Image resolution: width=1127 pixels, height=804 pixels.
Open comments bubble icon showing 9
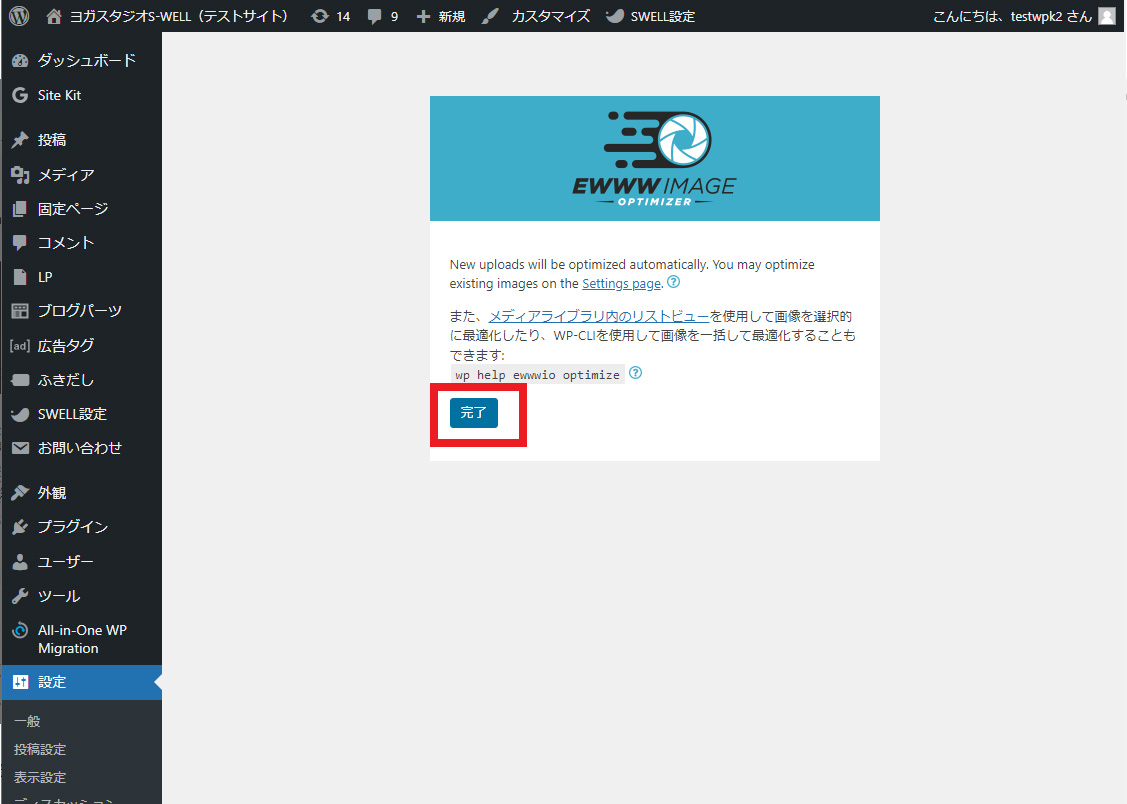[x=374, y=17]
